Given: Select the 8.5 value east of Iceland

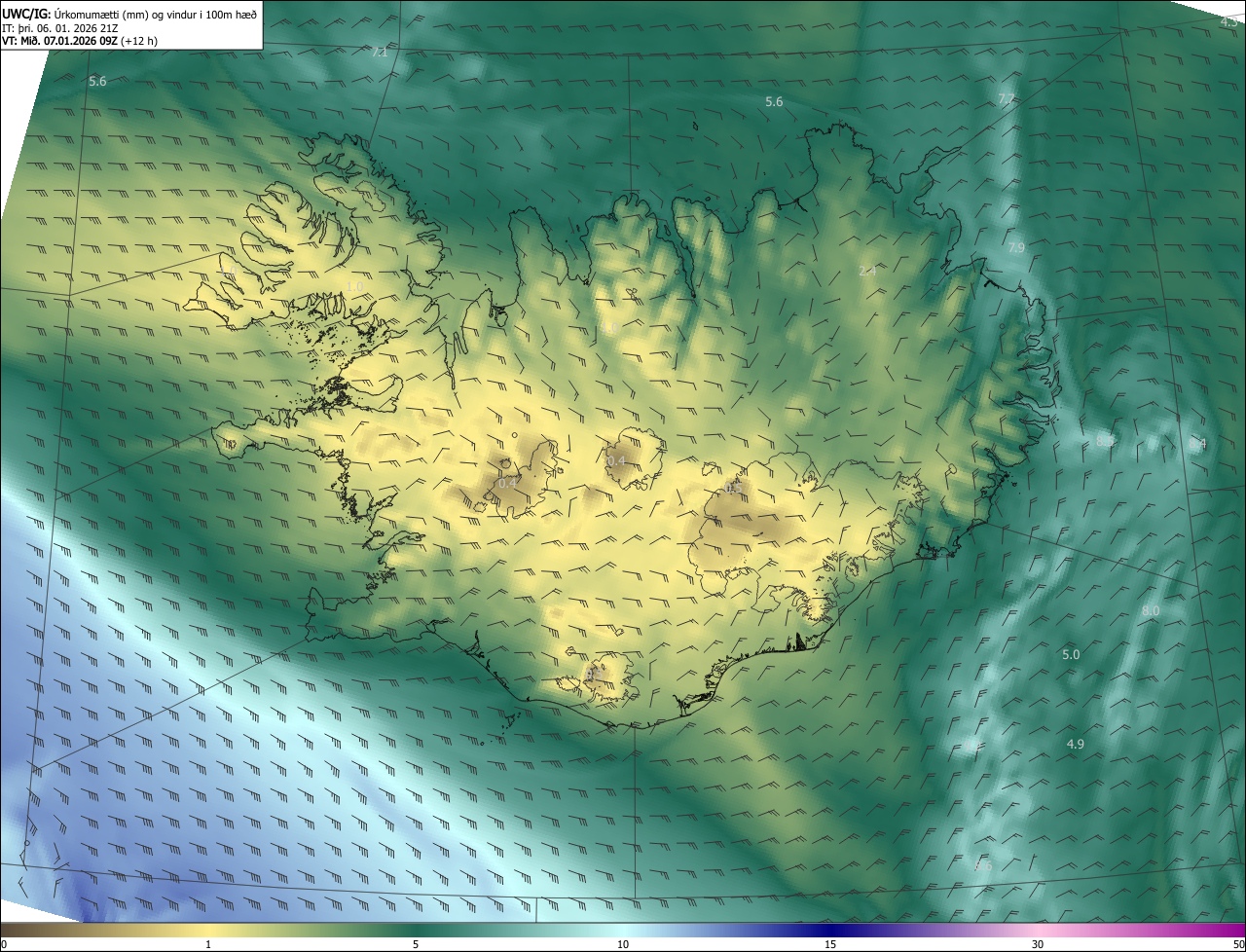Looking at the screenshot, I should pyautogui.click(x=1105, y=441).
